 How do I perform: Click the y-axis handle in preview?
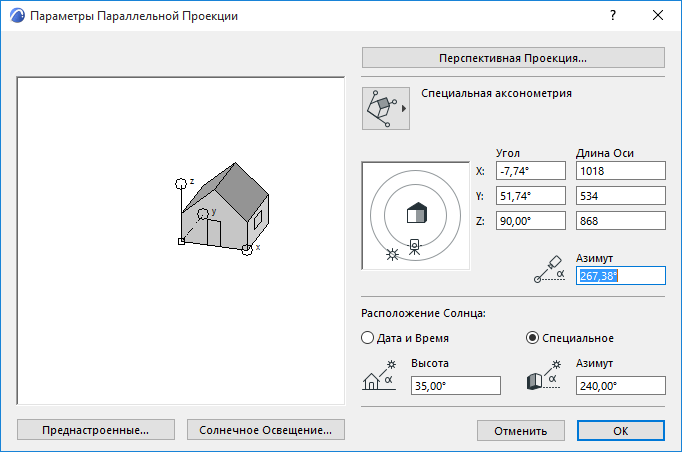click(203, 214)
